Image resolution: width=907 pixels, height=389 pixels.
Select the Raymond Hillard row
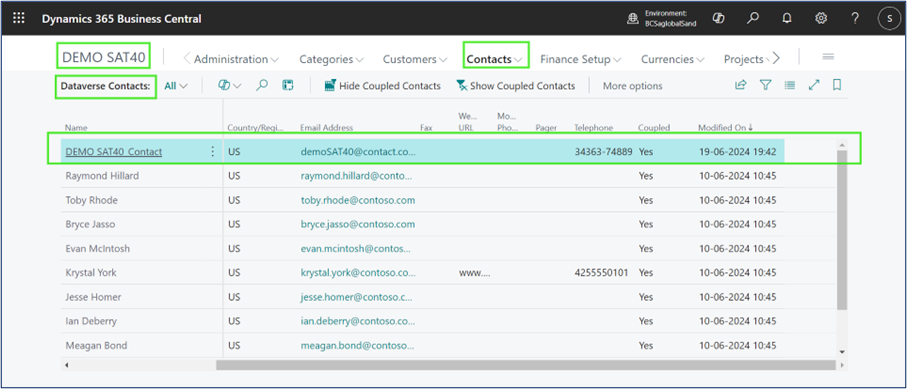click(422, 176)
